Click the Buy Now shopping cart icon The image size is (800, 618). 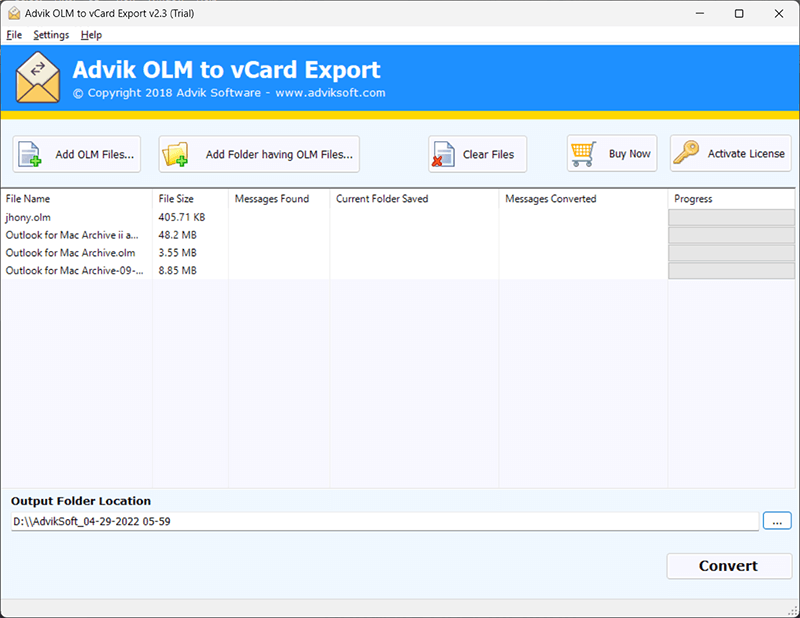pyautogui.click(x=584, y=154)
